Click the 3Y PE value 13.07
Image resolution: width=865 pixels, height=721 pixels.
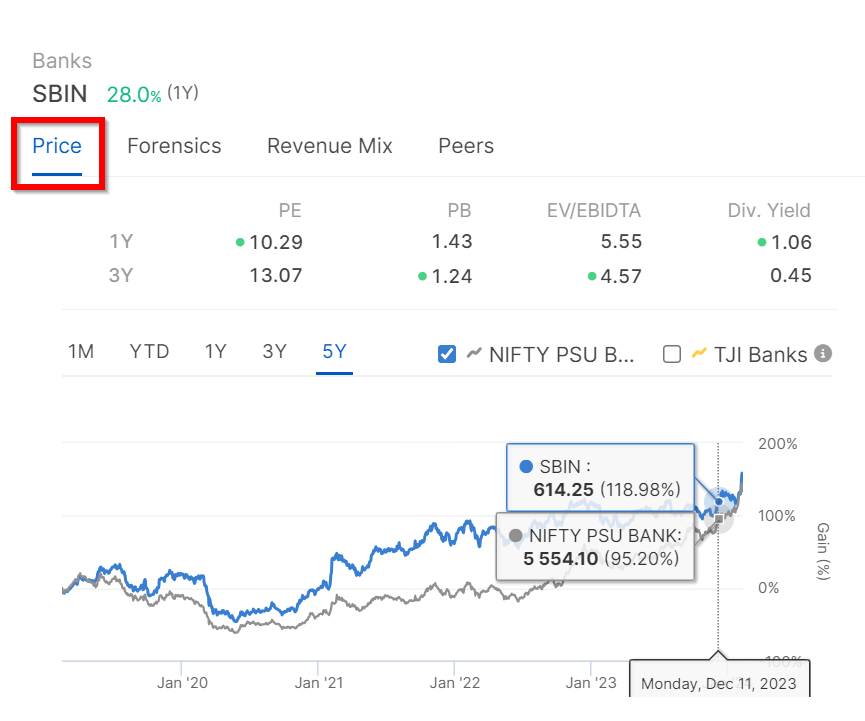point(276,276)
